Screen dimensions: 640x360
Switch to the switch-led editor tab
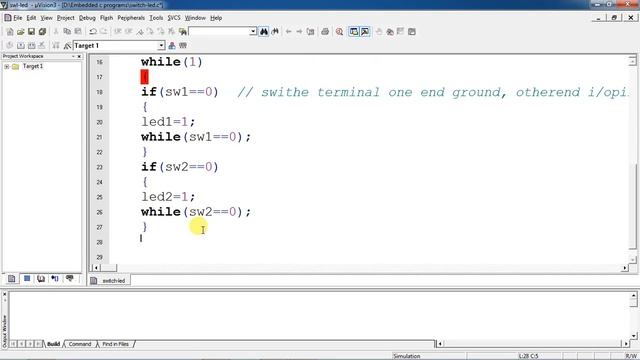[x=110, y=281]
